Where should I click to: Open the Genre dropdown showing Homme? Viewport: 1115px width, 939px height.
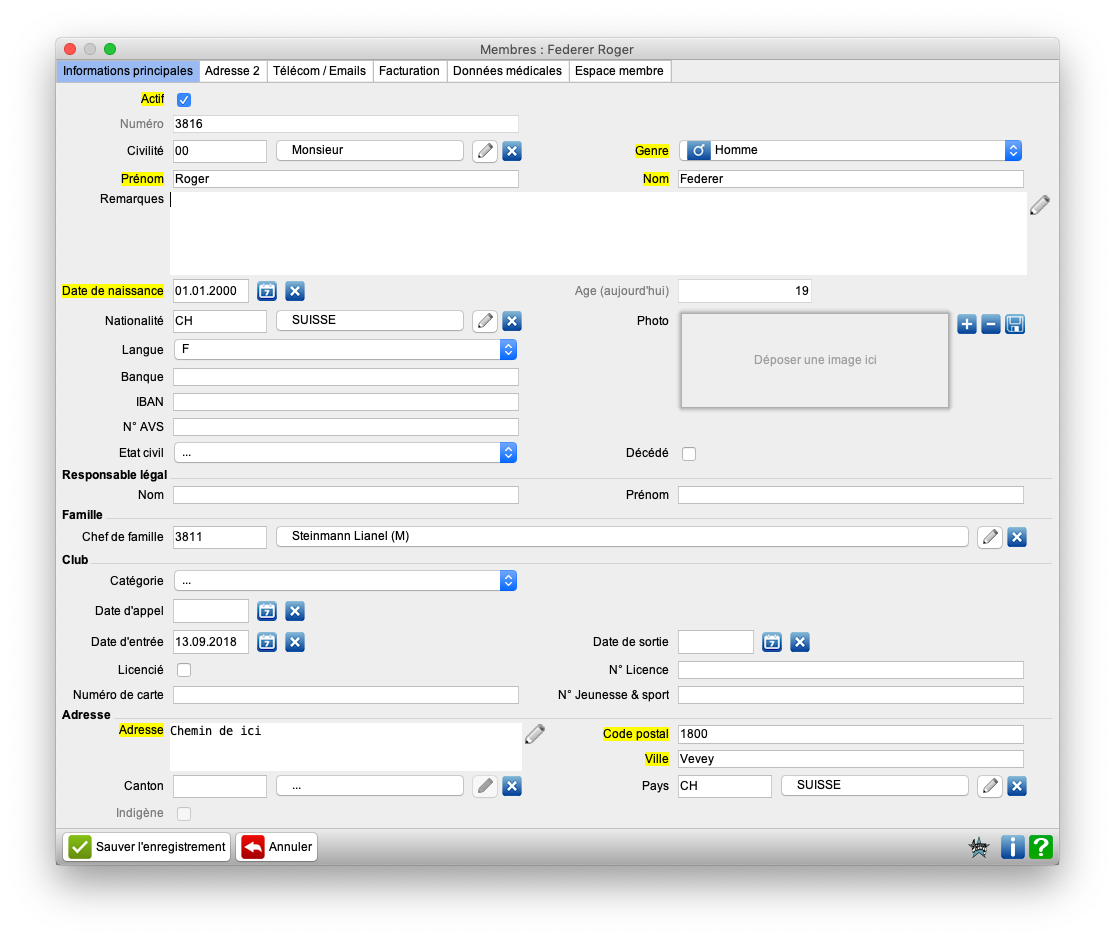pyautogui.click(x=850, y=150)
